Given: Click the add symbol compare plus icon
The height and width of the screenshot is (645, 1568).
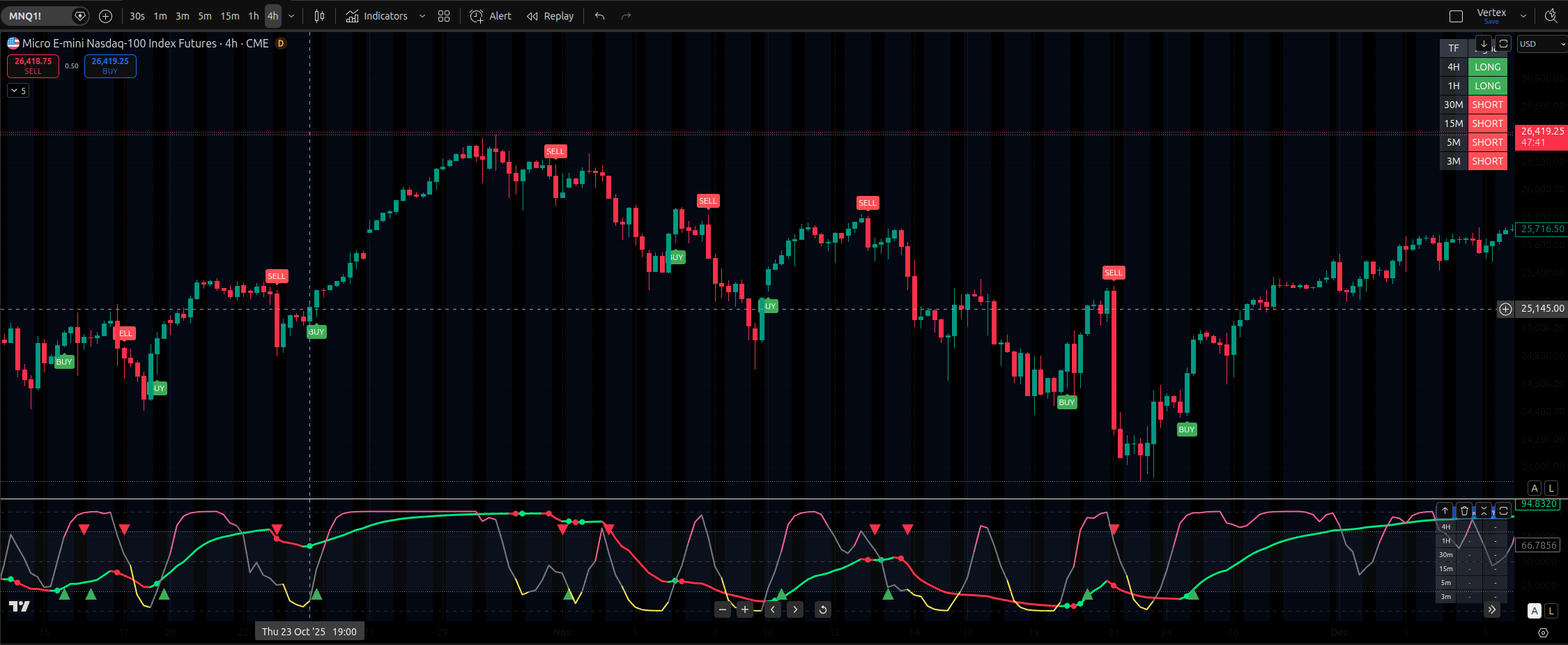Looking at the screenshot, I should click(105, 16).
